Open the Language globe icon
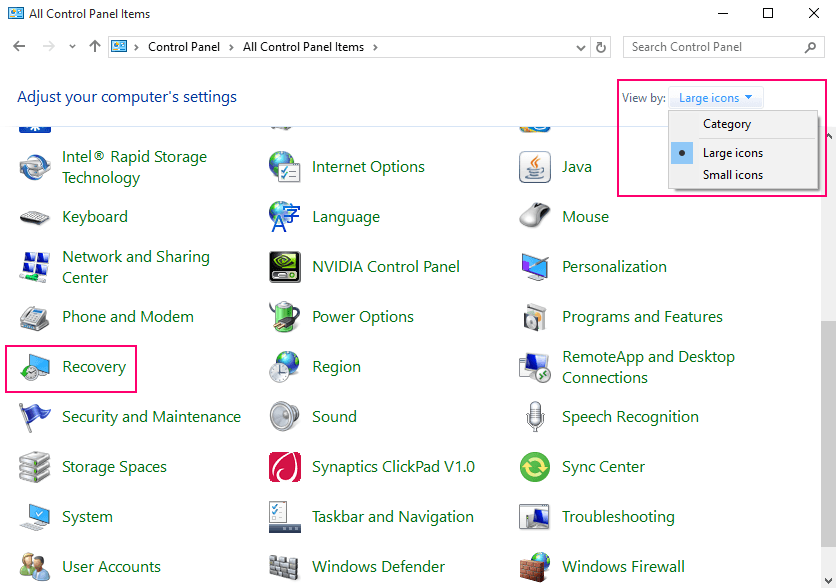Viewport: 836px width, 588px height. [284, 216]
